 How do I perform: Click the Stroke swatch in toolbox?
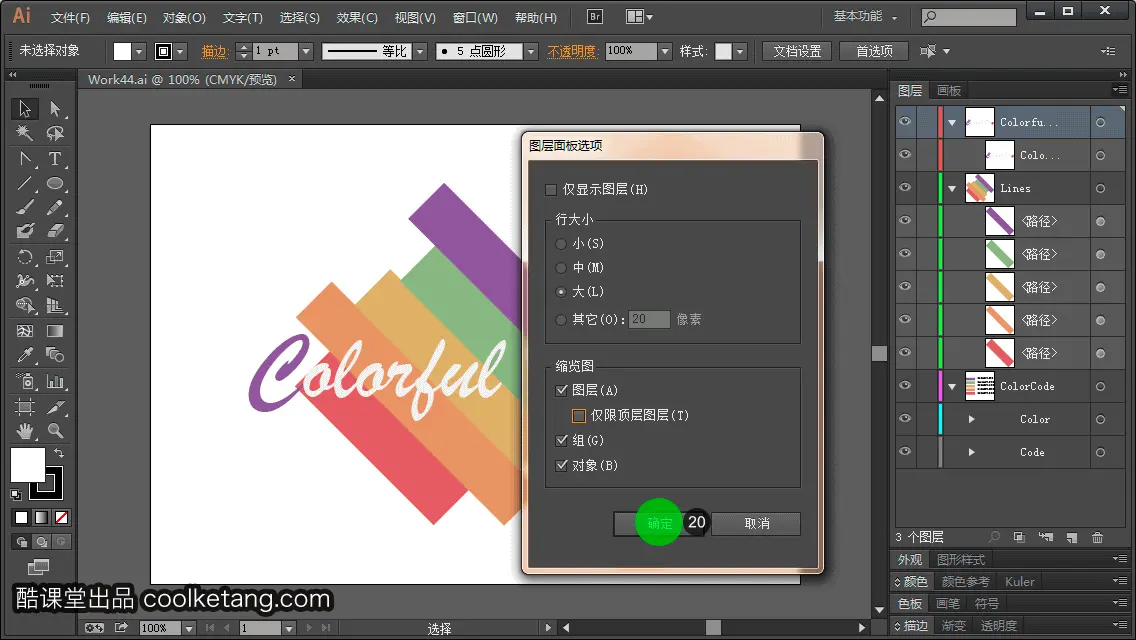click(48, 484)
